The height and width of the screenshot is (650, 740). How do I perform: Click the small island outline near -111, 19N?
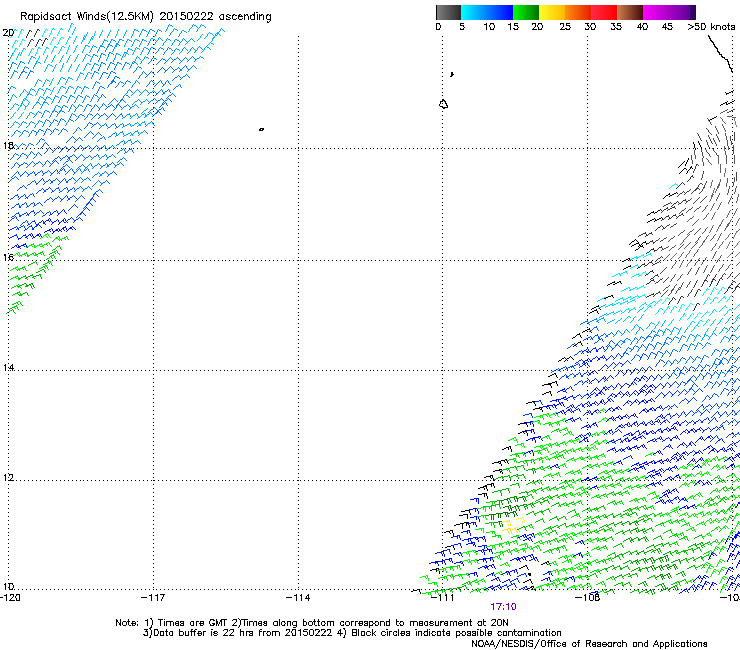(443, 104)
